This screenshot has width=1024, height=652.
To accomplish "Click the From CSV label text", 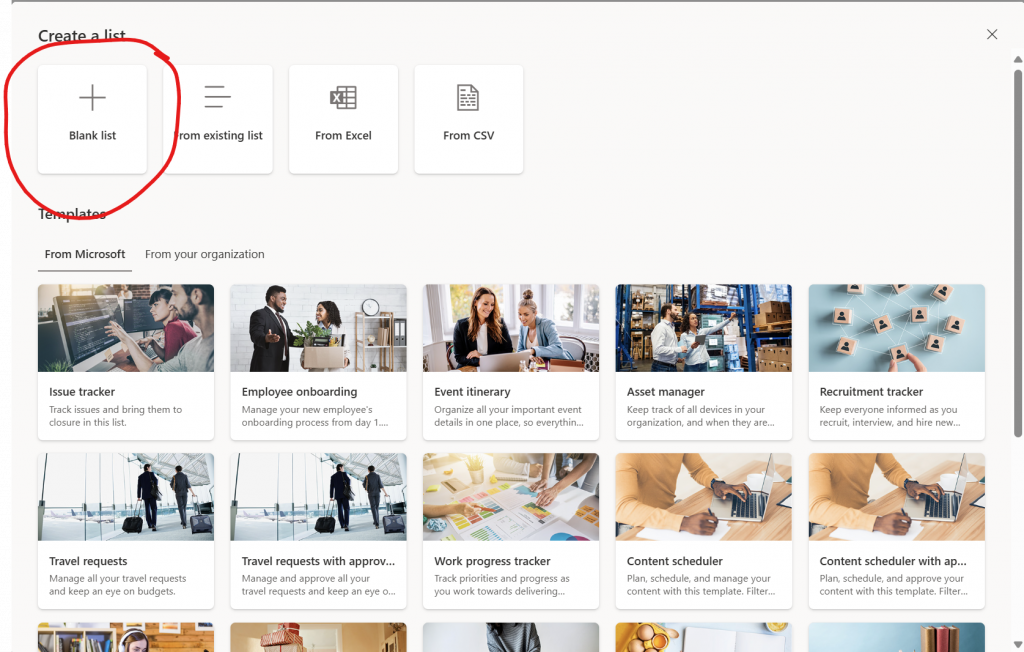I will (468, 136).
